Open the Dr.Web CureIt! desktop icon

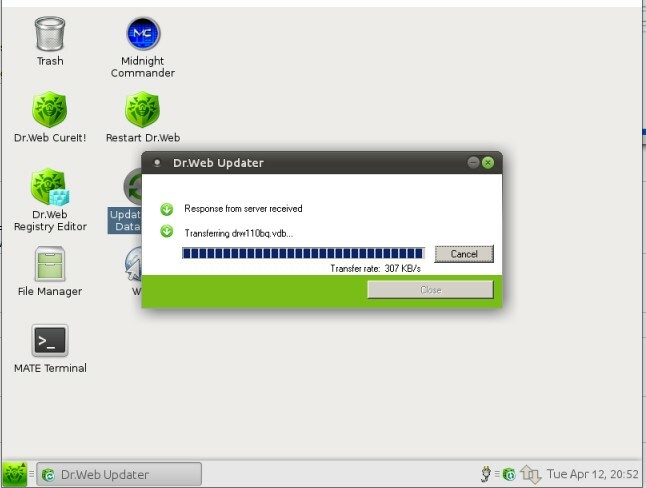pyautogui.click(x=49, y=110)
